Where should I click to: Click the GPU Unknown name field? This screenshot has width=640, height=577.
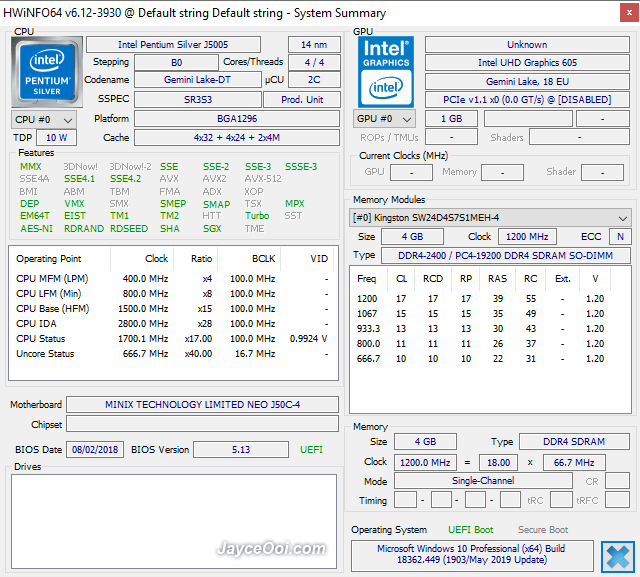527,44
